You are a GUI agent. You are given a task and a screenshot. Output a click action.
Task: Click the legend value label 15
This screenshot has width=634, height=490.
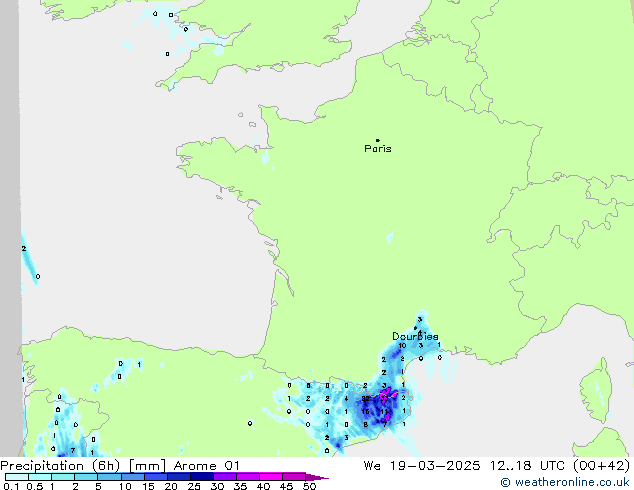tap(148, 486)
